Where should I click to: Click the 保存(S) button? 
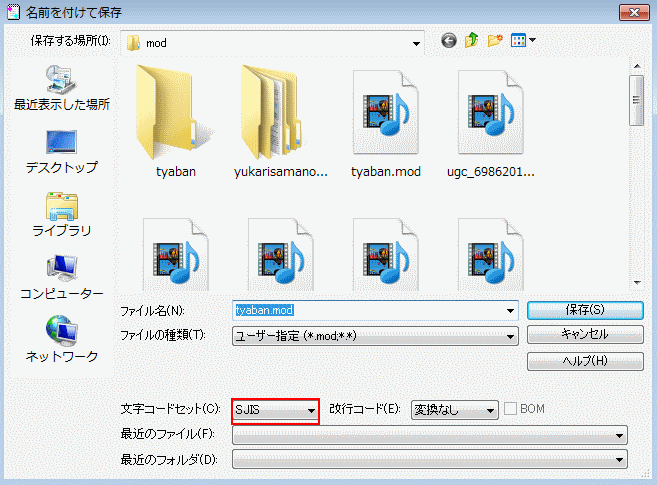tap(585, 310)
